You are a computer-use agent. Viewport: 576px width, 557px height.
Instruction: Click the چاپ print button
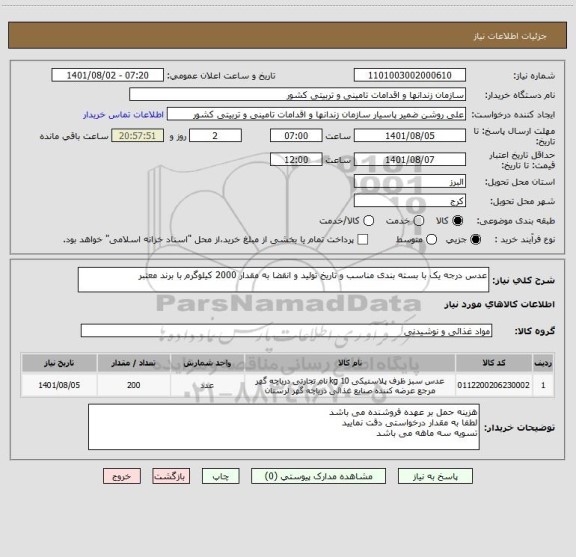221,476
